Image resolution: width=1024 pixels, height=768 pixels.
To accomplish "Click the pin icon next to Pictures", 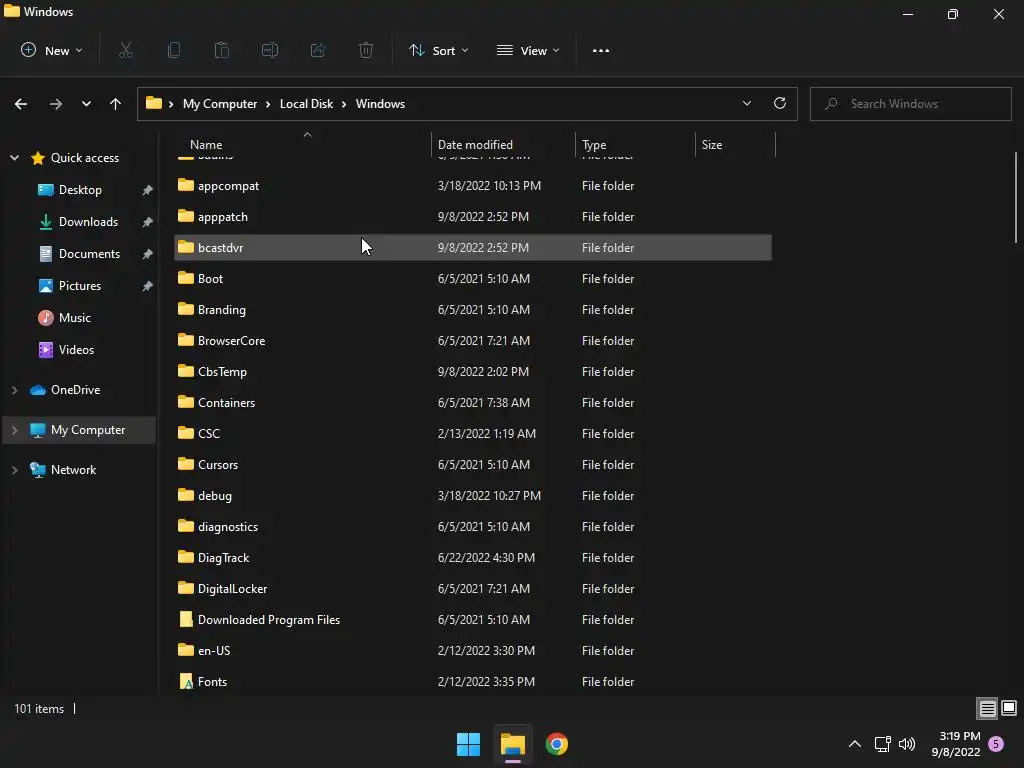I will (x=148, y=286).
